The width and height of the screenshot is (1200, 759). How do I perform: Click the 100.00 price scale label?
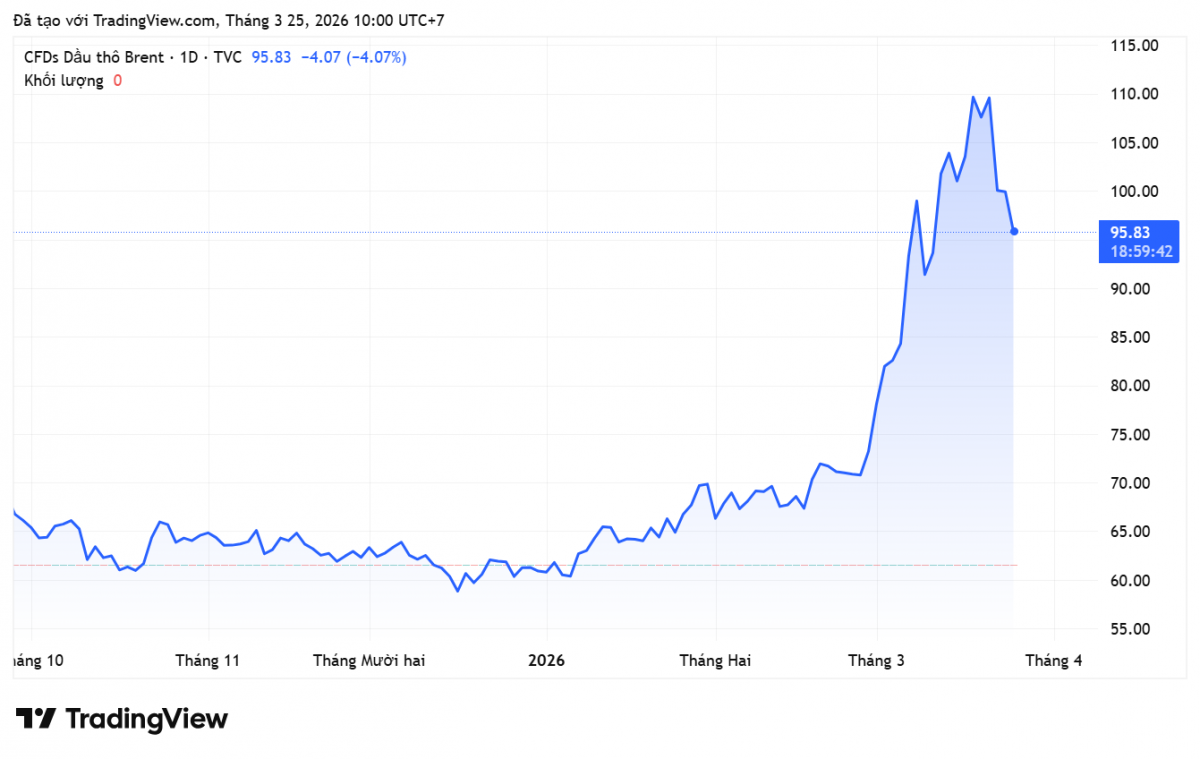click(1134, 192)
